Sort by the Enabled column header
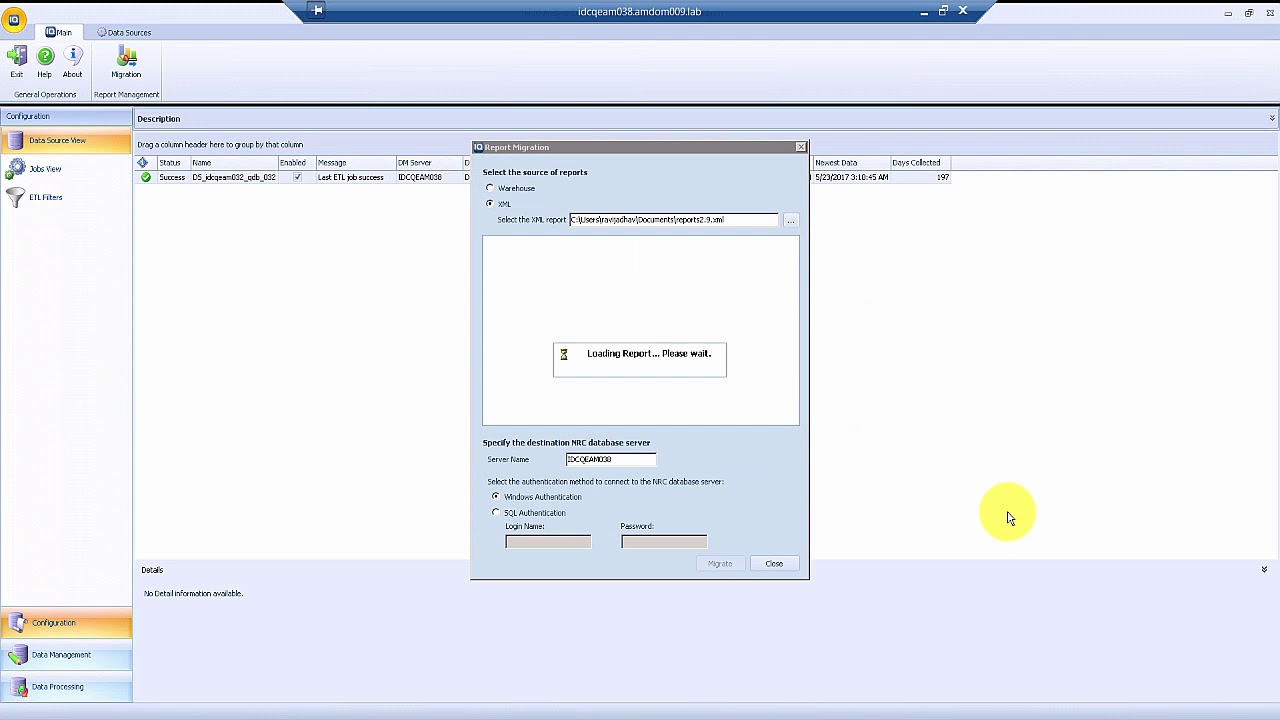The height and width of the screenshot is (720, 1280). pos(296,163)
